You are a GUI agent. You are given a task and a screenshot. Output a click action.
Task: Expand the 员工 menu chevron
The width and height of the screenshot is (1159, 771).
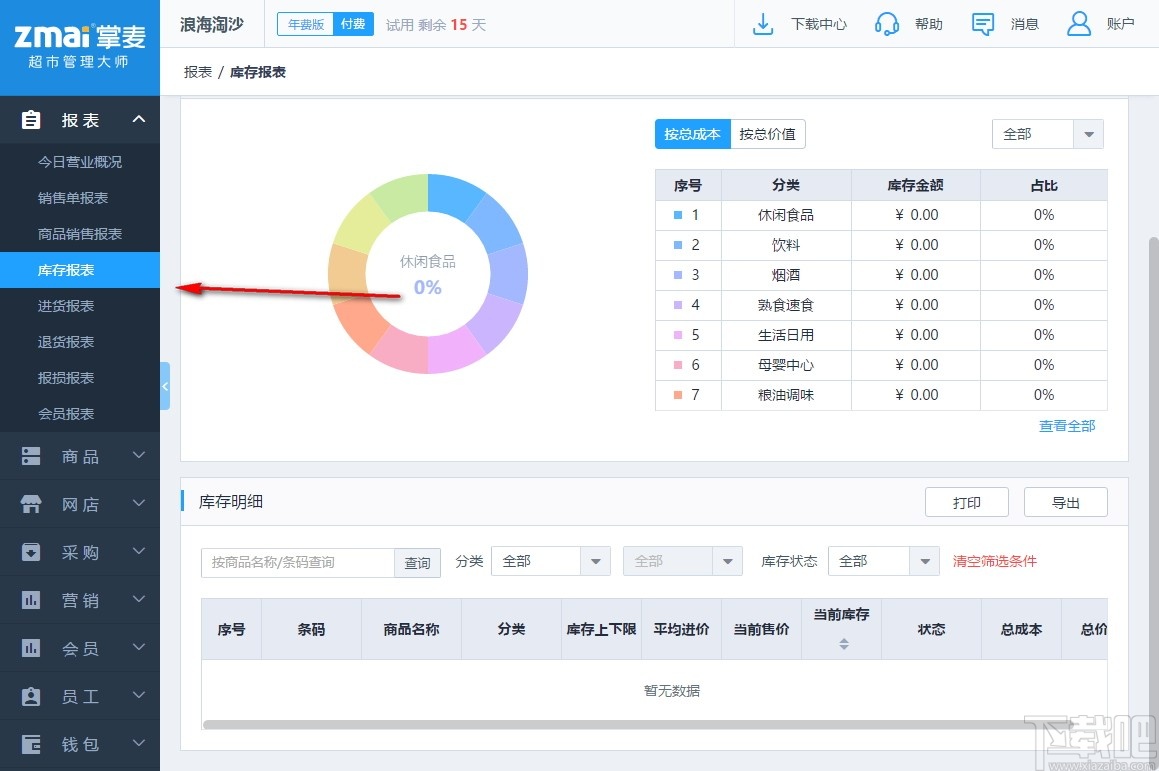click(x=139, y=696)
